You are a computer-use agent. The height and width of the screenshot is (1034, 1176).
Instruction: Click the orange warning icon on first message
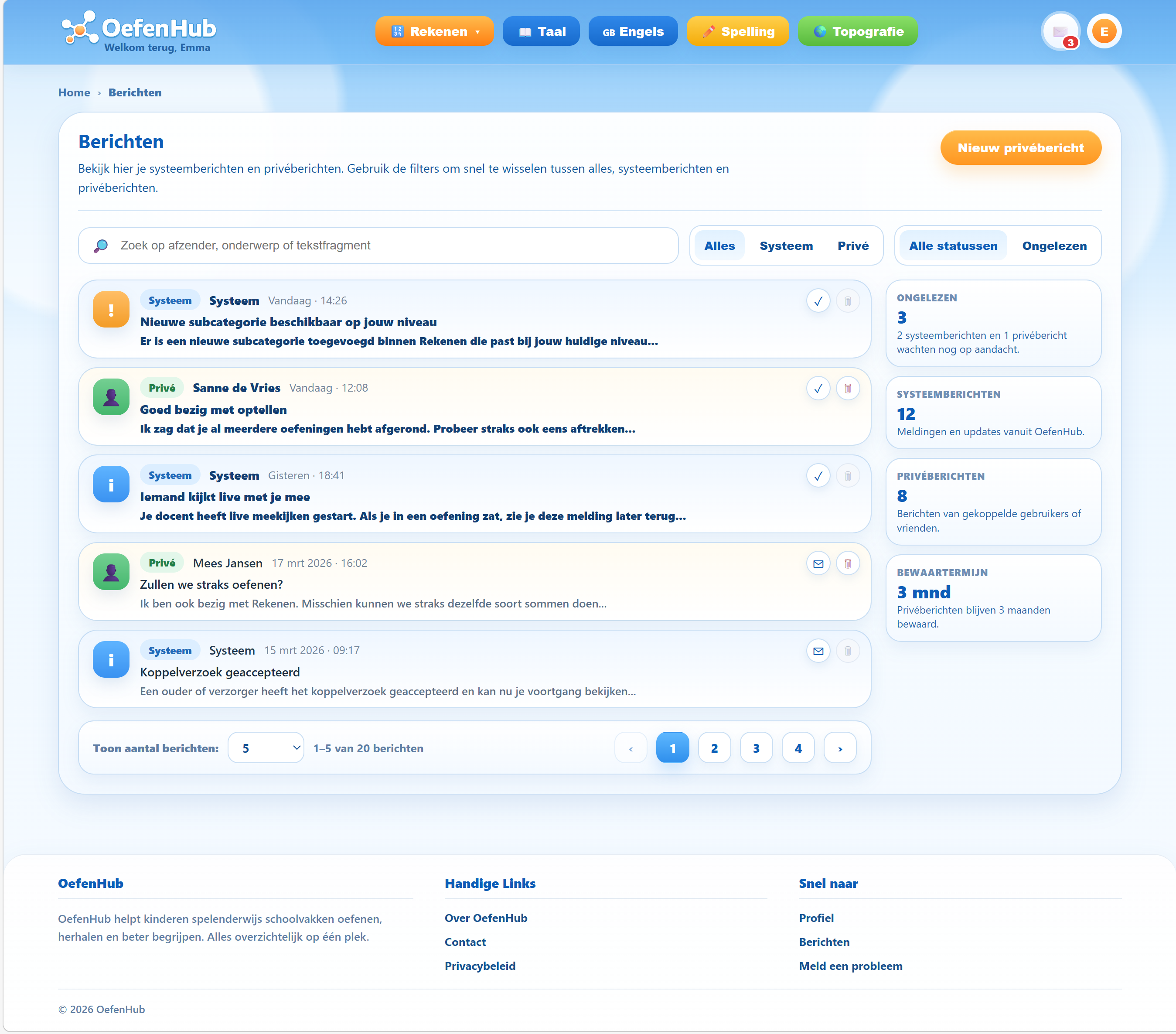pyautogui.click(x=111, y=309)
